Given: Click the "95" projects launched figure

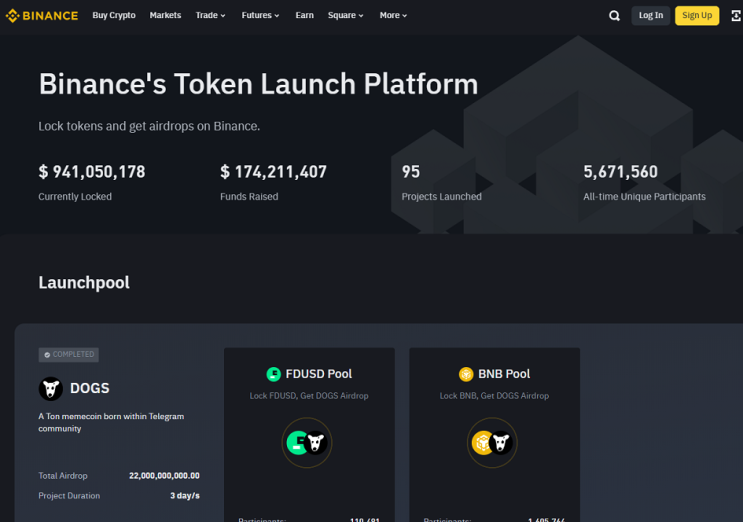Looking at the screenshot, I should coord(411,172).
